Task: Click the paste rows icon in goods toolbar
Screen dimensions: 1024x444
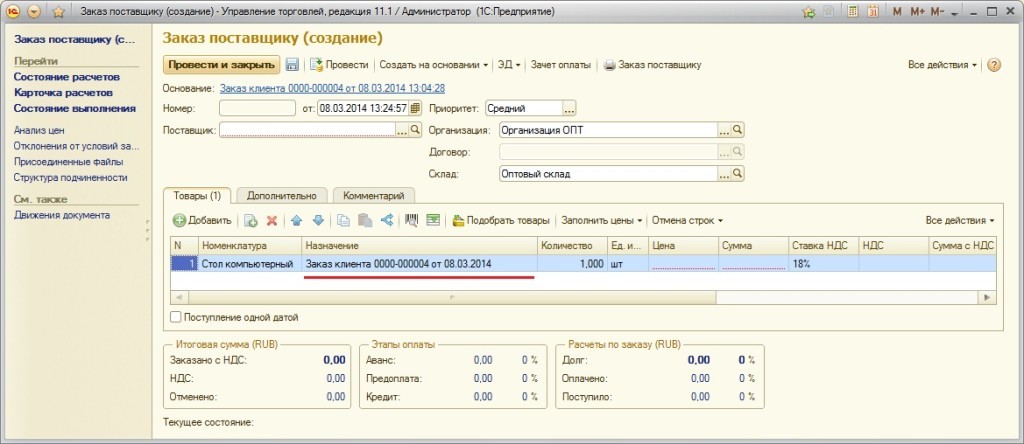Action: coord(365,221)
